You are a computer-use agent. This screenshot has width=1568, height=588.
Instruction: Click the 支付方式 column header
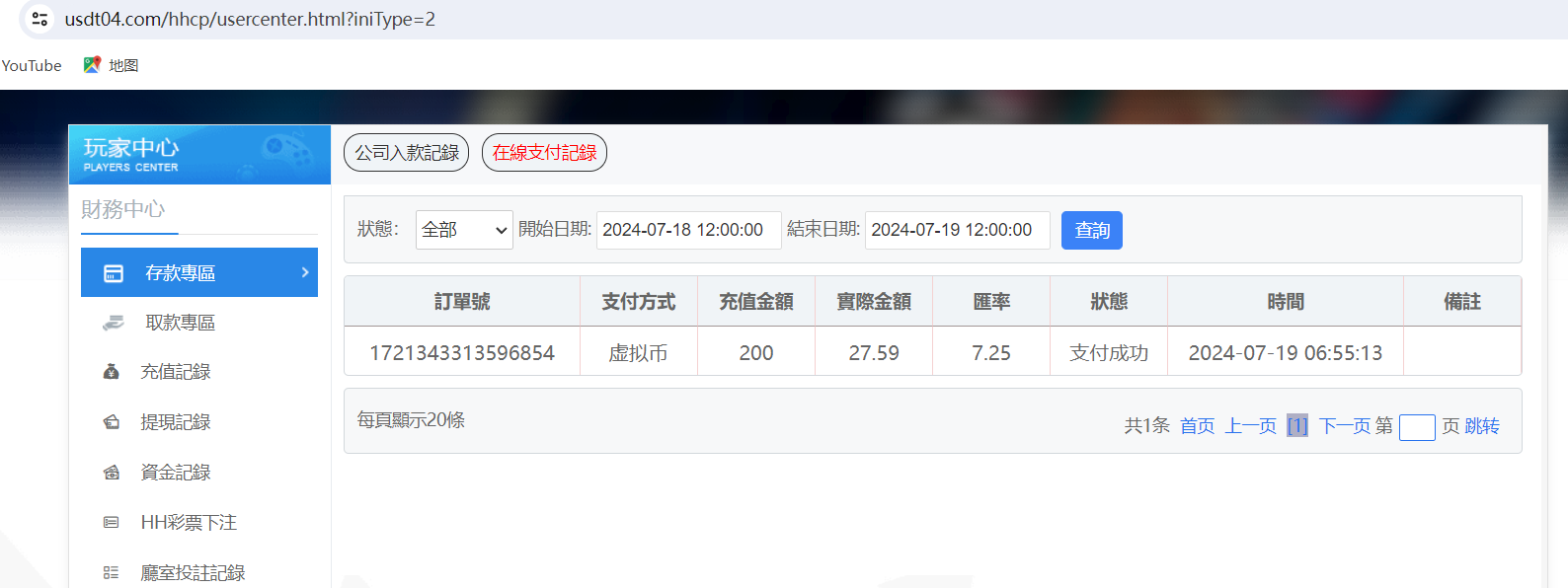[639, 302]
